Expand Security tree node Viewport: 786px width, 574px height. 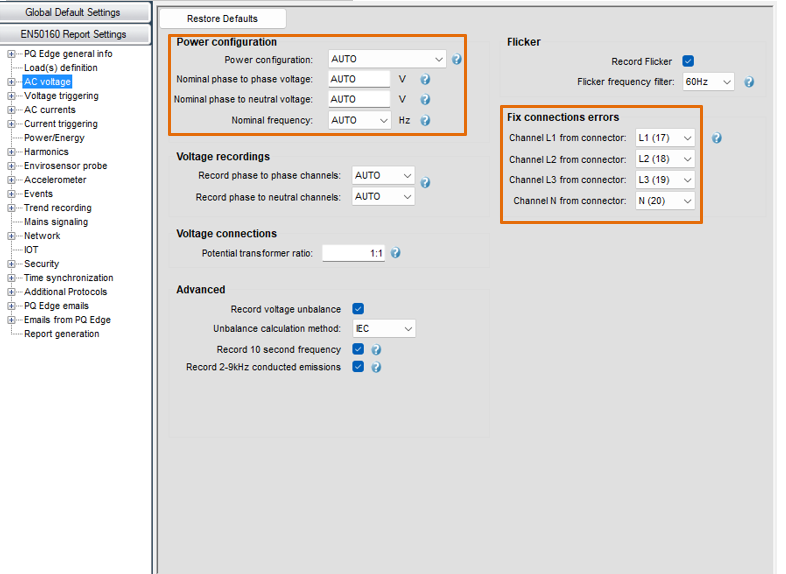tap(11, 264)
